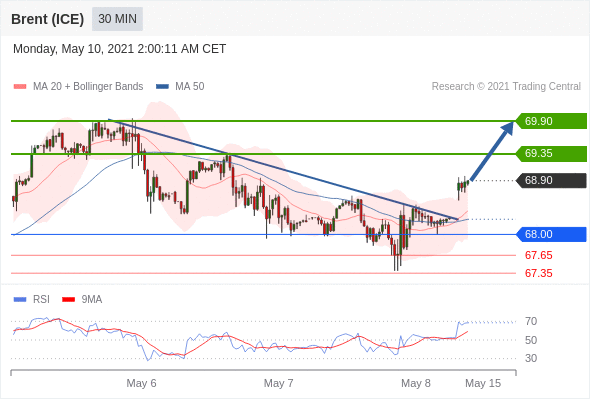Screen dimensions: 590x400
Task: Click the pink MA 20 legend swatch
Action: (x=20, y=87)
